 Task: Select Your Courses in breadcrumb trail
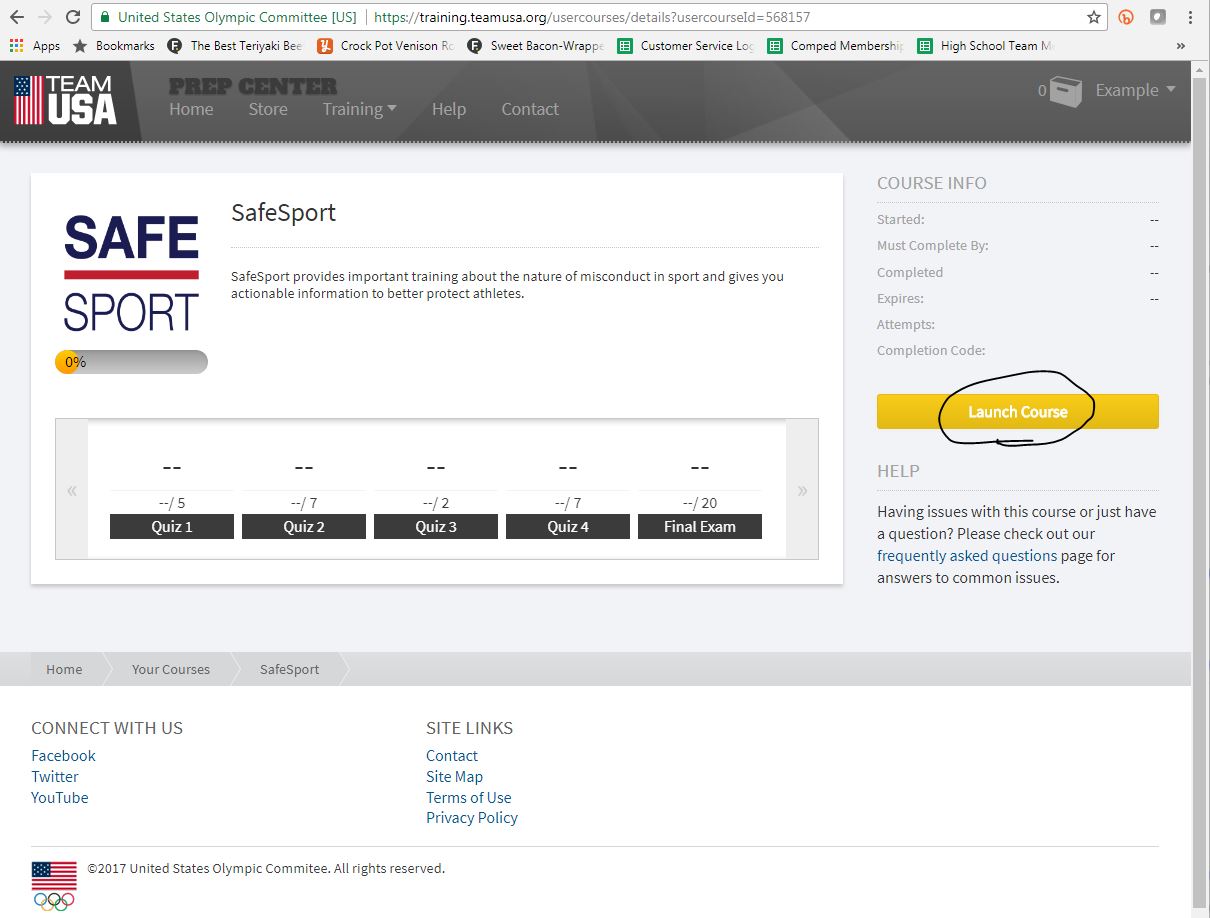pyautogui.click(x=171, y=669)
